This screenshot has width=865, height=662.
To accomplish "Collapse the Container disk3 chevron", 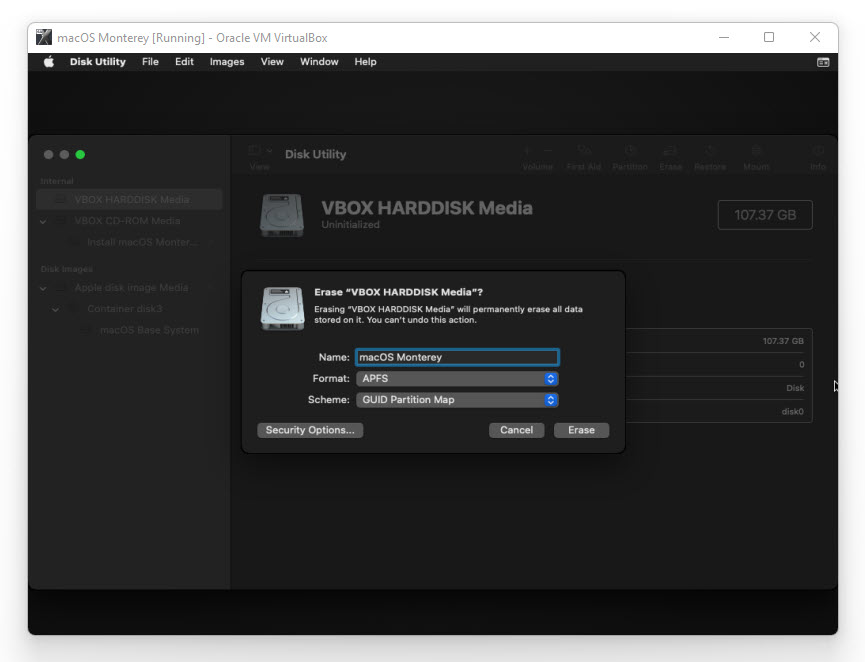I will [56, 309].
